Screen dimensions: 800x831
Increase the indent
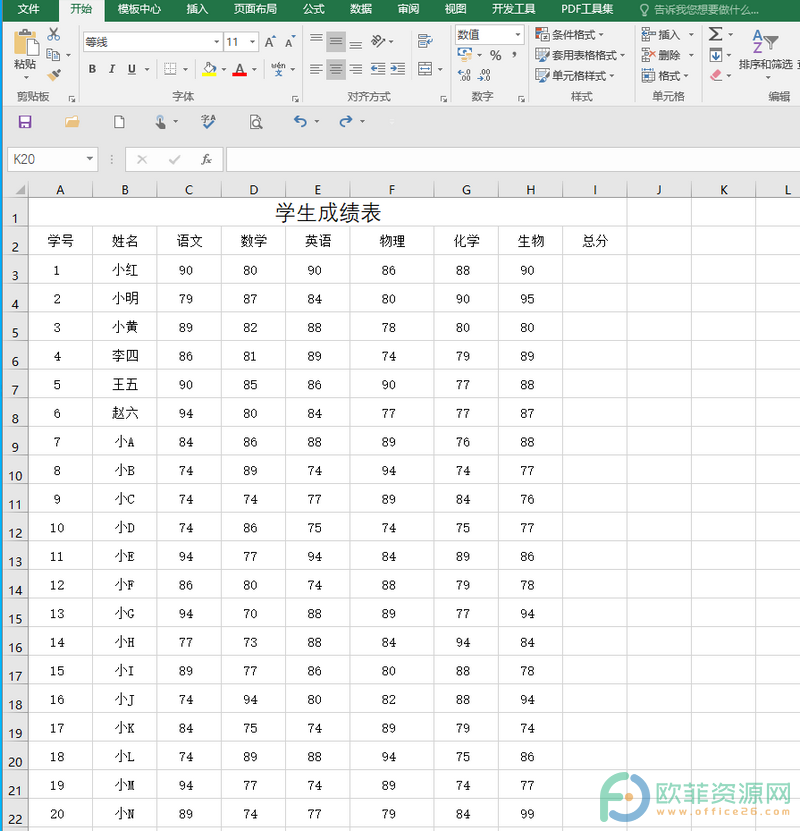(397, 69)
